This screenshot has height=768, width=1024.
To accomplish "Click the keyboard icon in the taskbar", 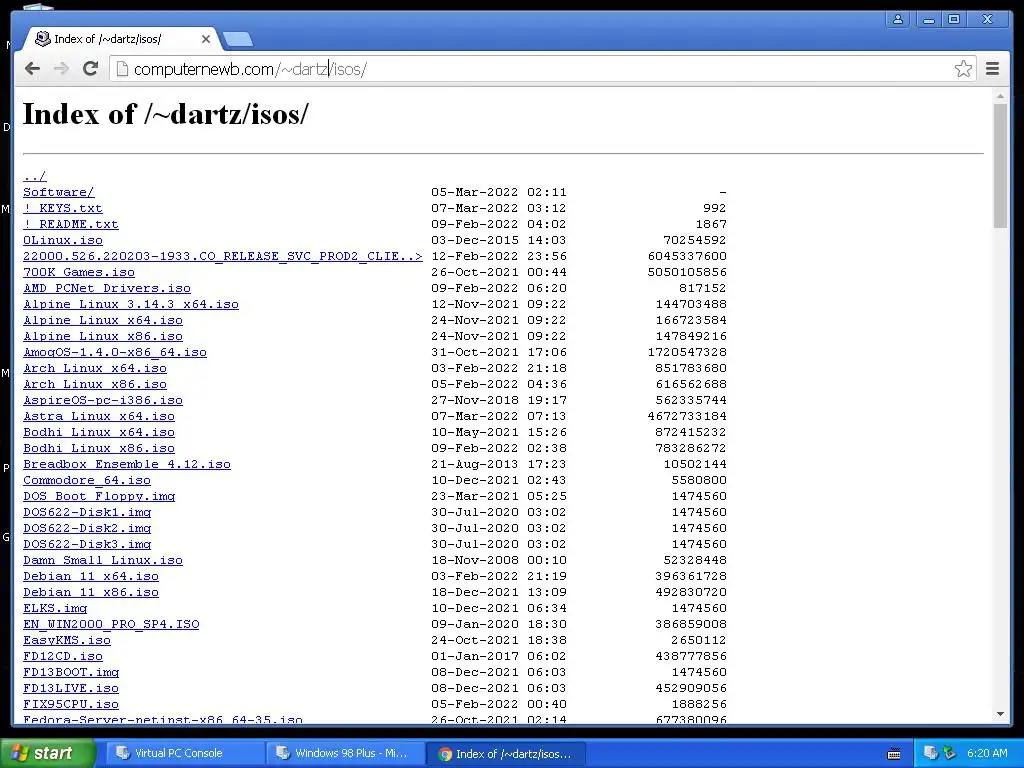I will tap(894, 754).
